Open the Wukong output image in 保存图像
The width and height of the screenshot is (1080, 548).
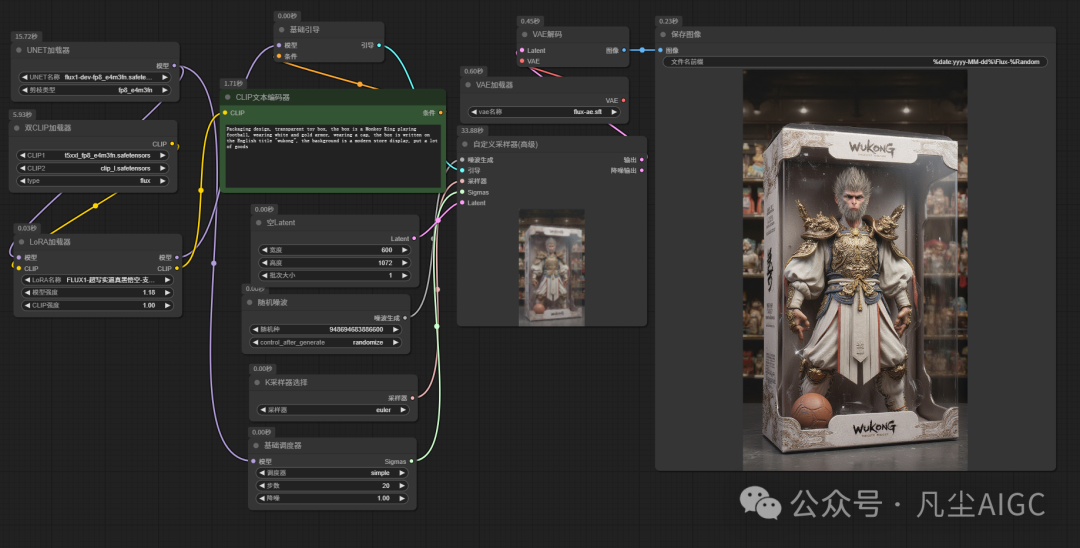855,270
